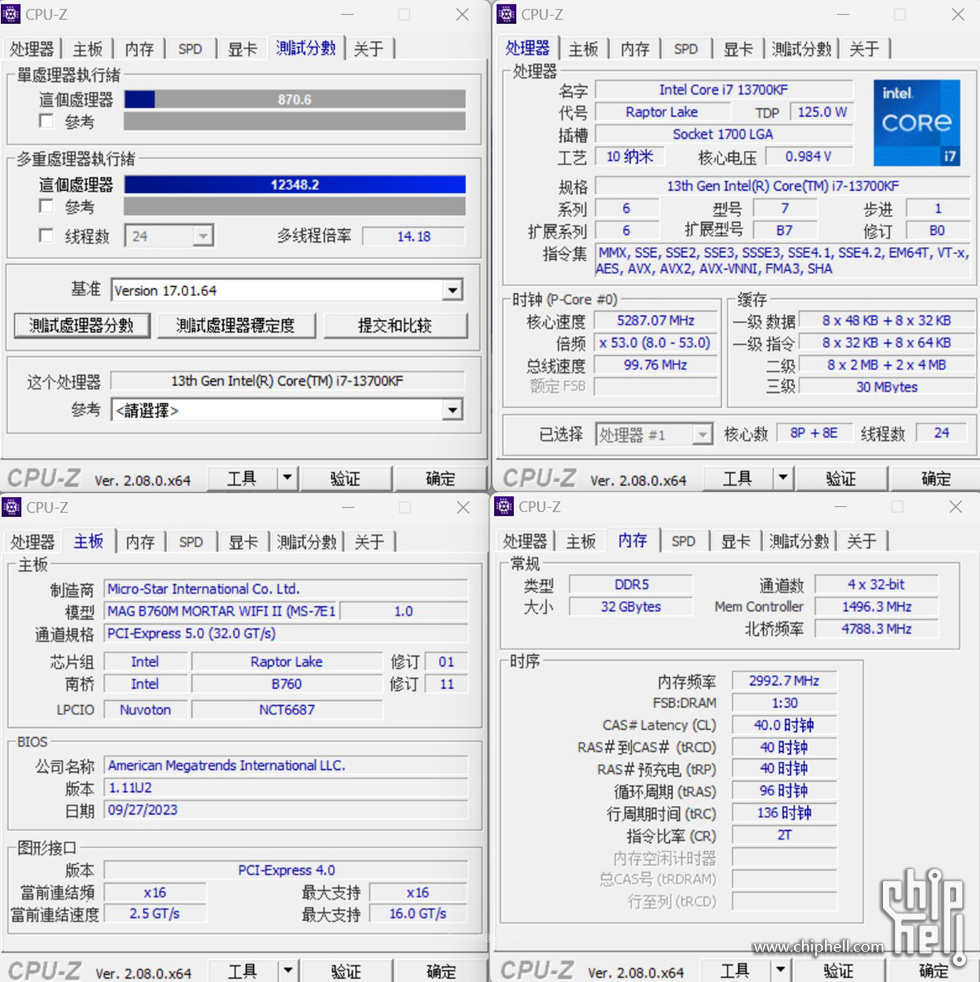
Task: Click the multiplier value x 53.0 (8.0 - 53.0)
Action: pos(656,343)
